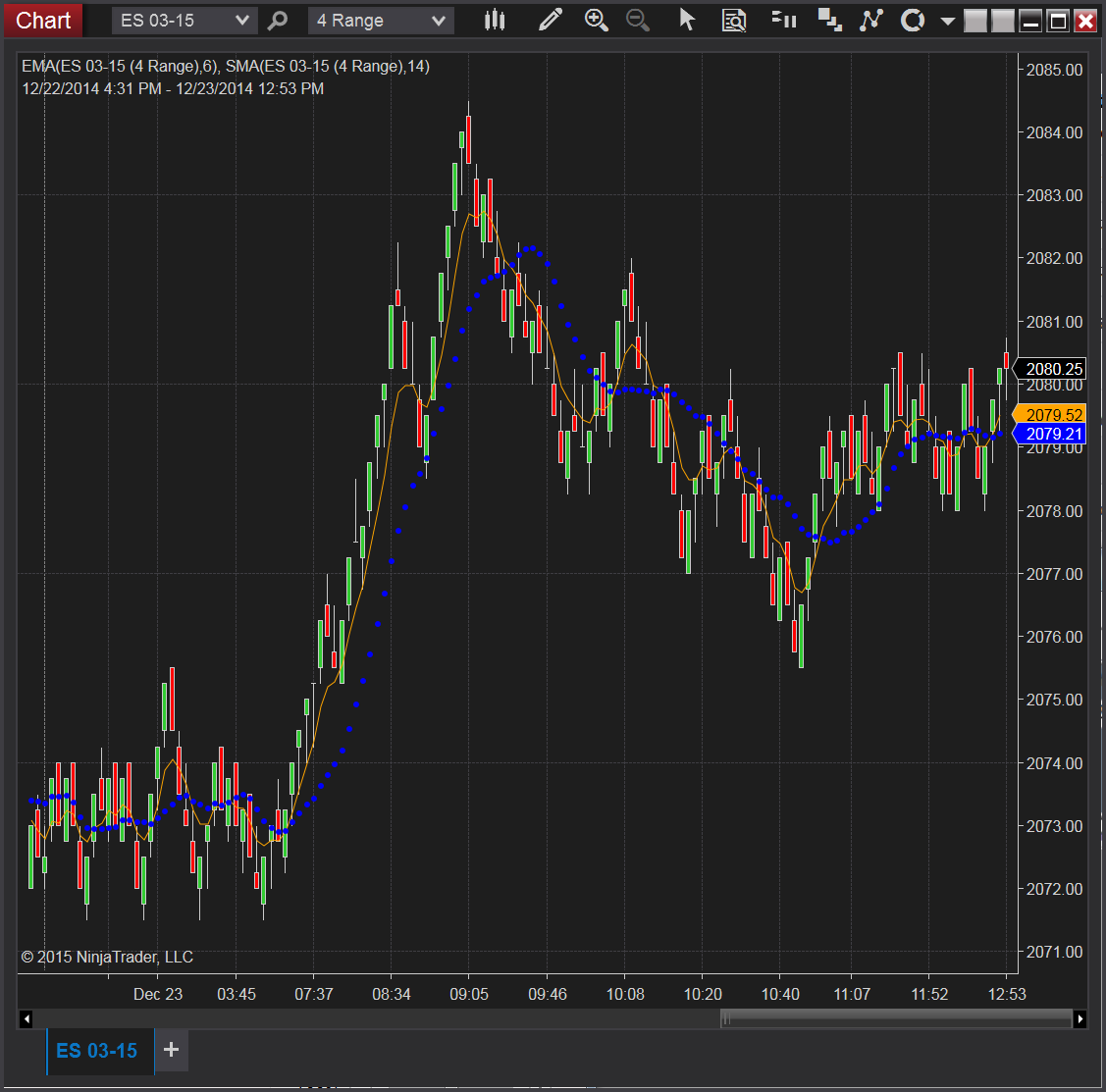The height and width of the screenshot is (1092, 1106).
Task: Click the horizontal scrollbar thumb
Action: click(896, 1018)
